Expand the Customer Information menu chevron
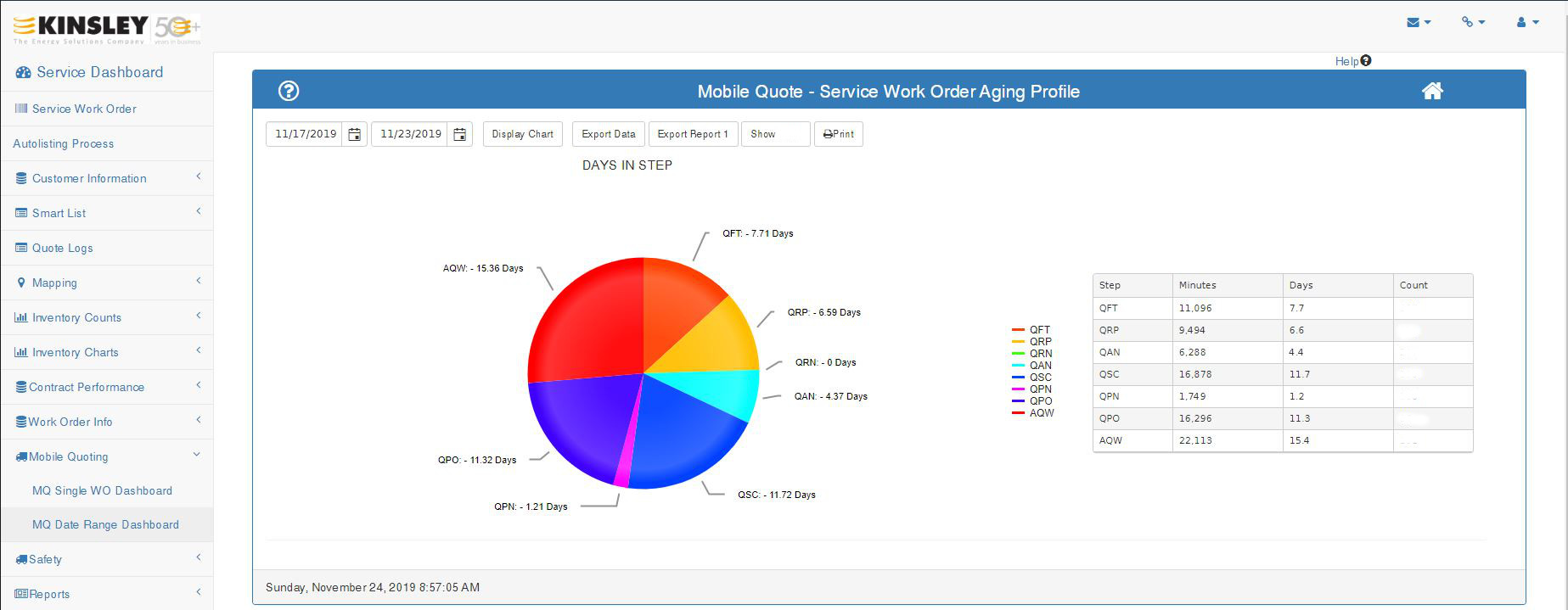This screenshot has width=1568, height=610. tap(199, 176)
